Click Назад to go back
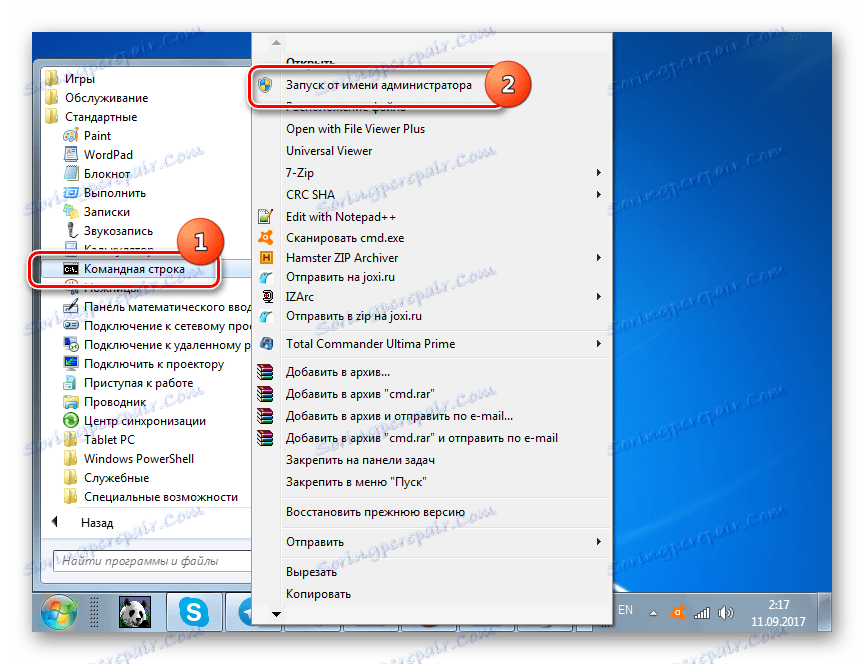Image resolution: width=864 pixels, height=664 pixels. click(97, 522)
